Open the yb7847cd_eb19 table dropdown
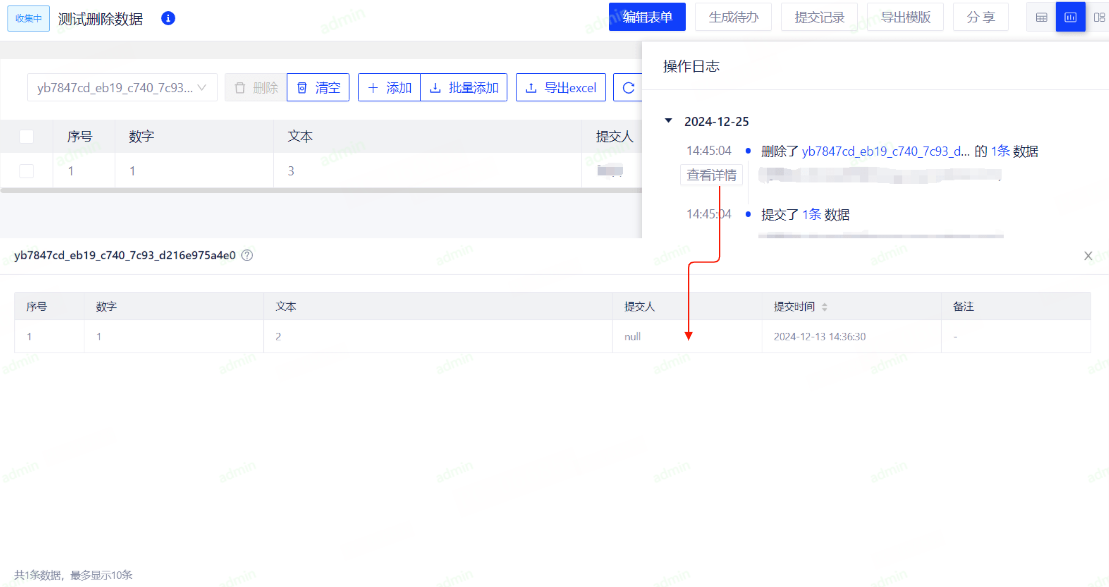The height and width of the screenshot is (587, 1109). (x=122, y=88)
